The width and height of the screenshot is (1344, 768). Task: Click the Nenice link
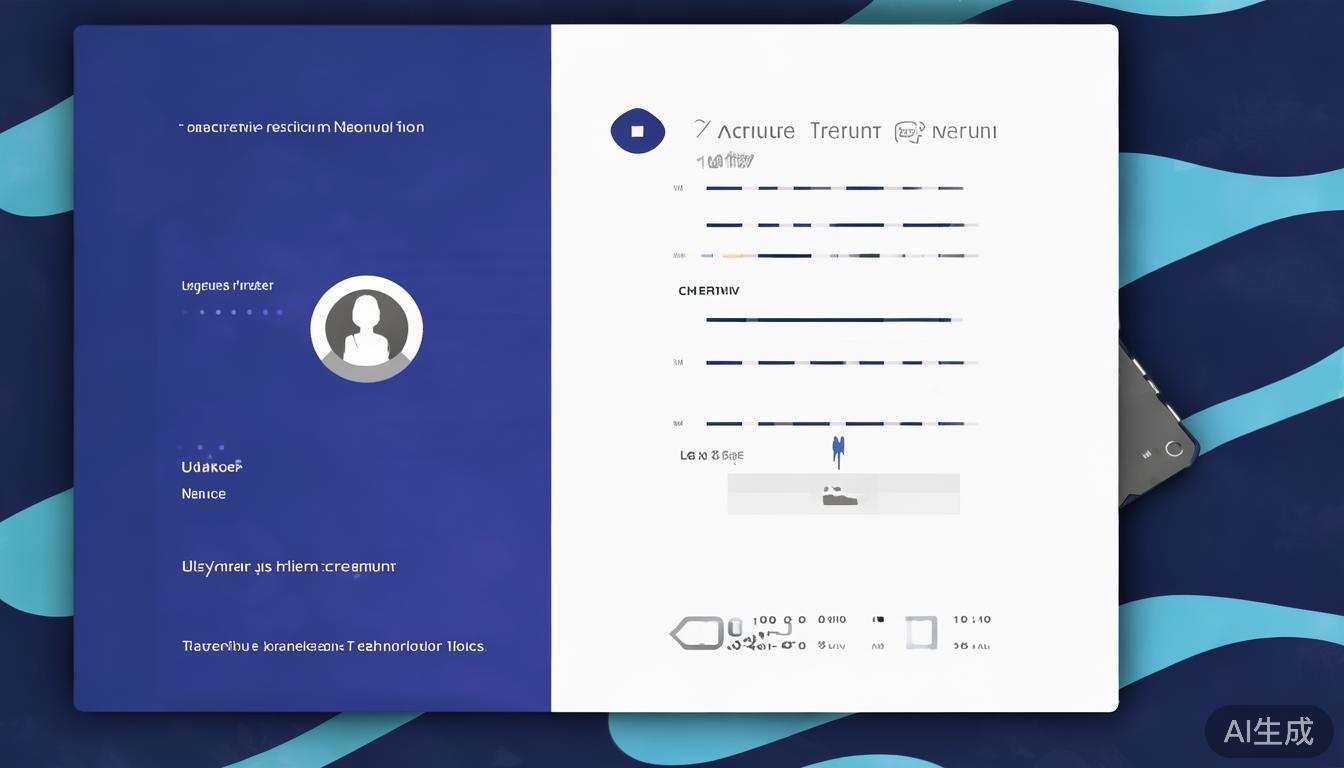click(x=203, y=494)
